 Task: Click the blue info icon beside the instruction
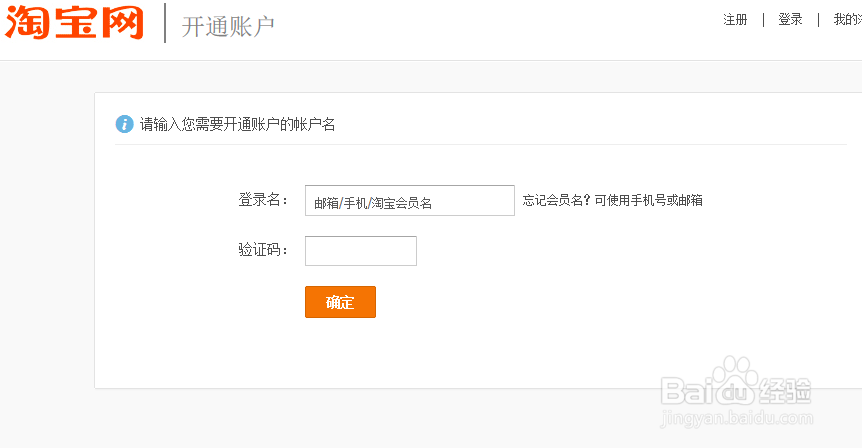(x=124, y=124)
